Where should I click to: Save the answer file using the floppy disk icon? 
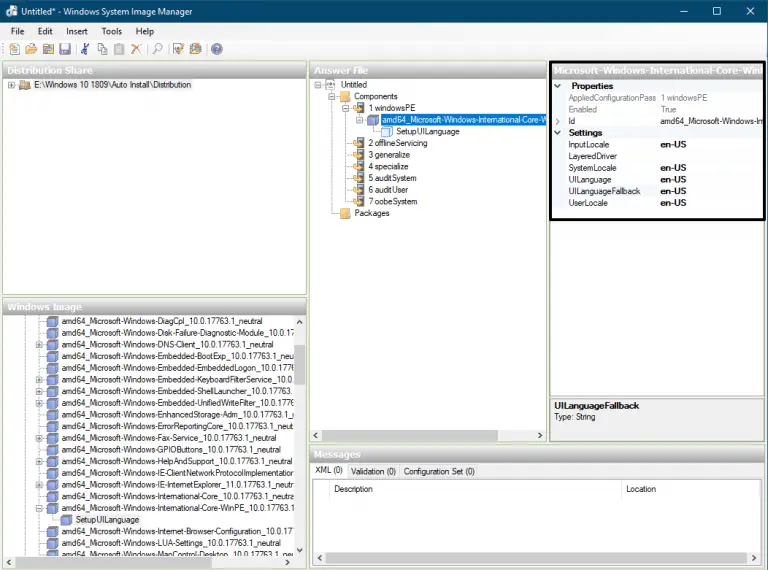[x=65, y=49]
